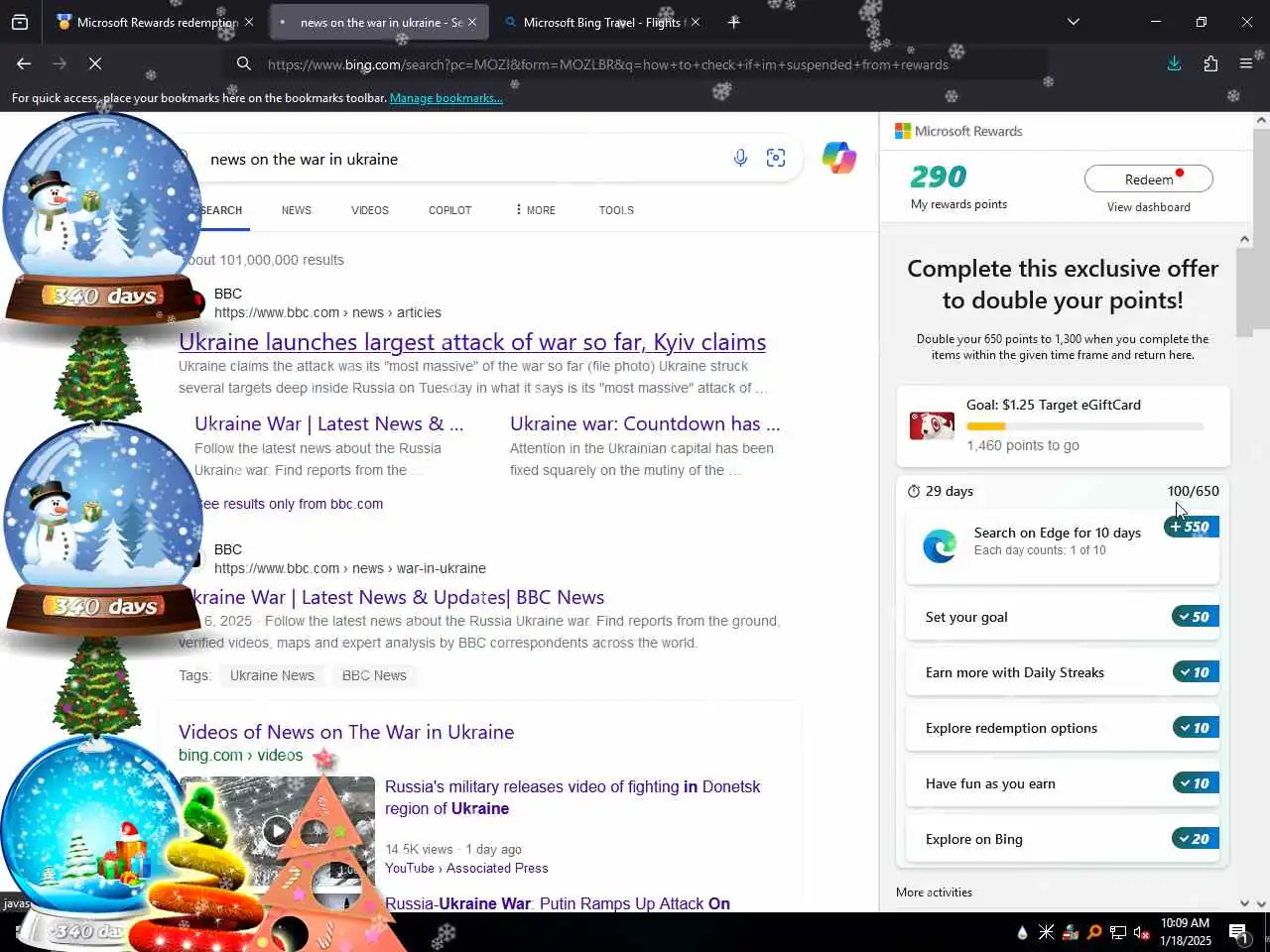
Task: Open Russia's military releases video link
Action: [572, 797]
